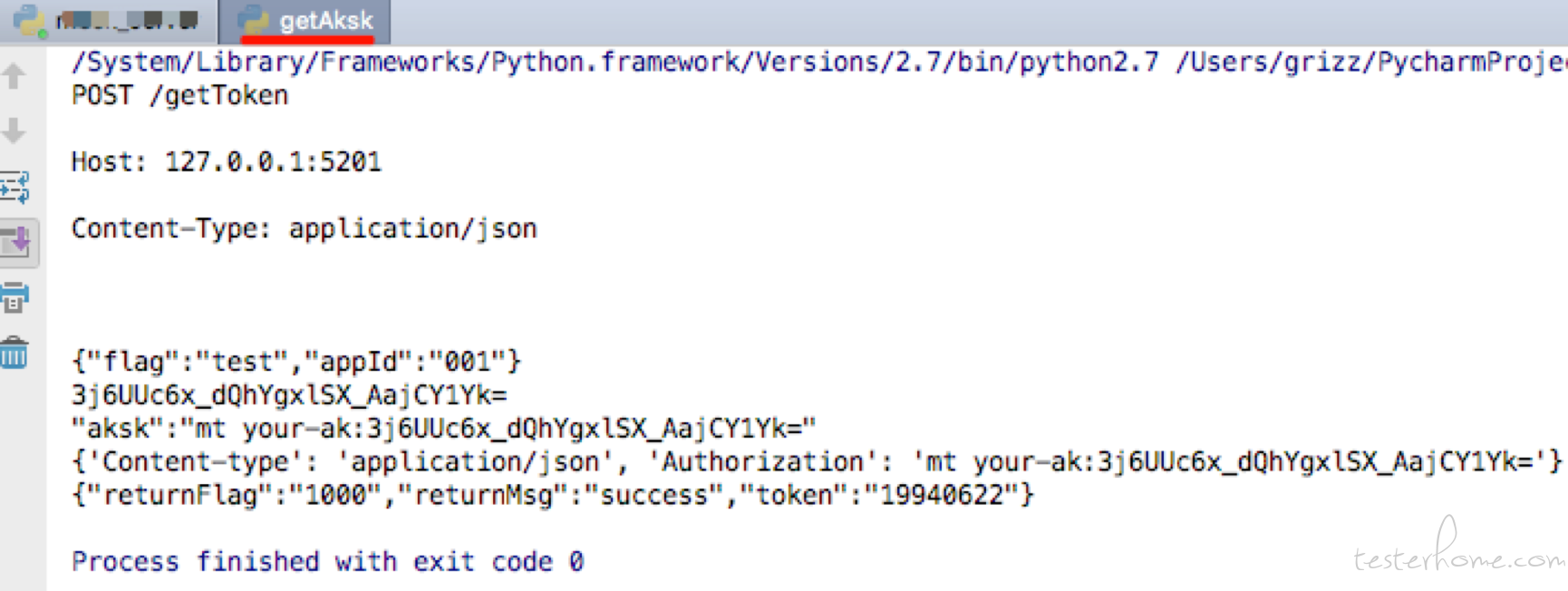Click the Authorization headers dictionary line
The width and height of the screenshot is (1568, 591).
(818, 461)
